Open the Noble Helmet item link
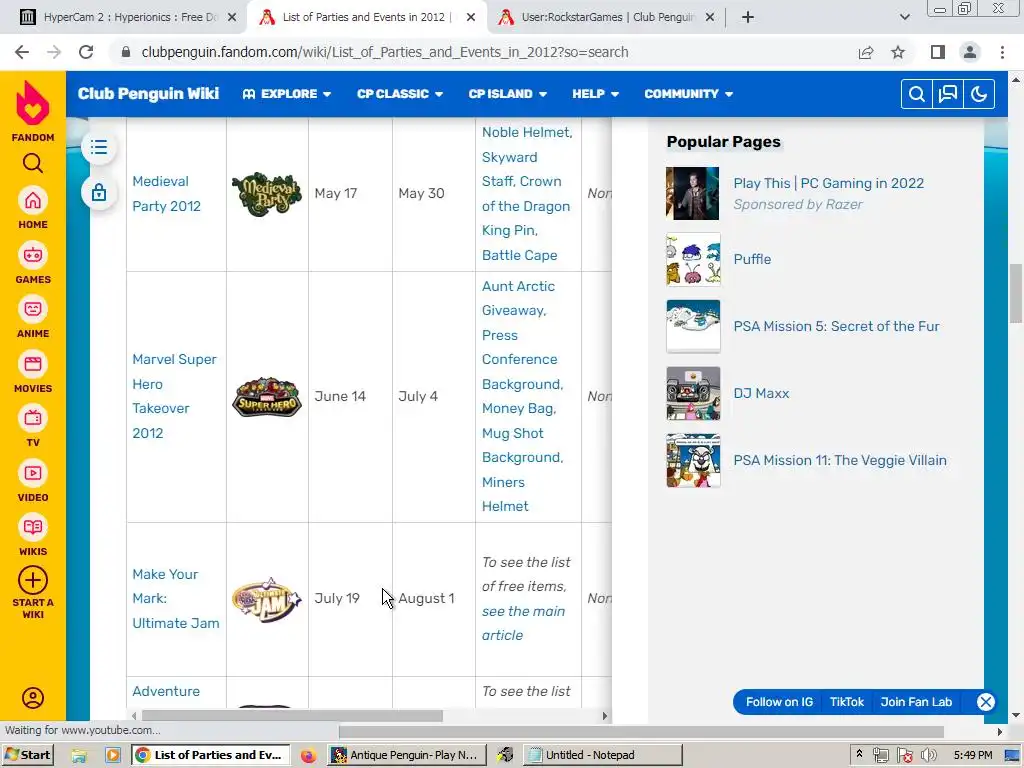The image size is (1024, 768). (x=526, y=132)
